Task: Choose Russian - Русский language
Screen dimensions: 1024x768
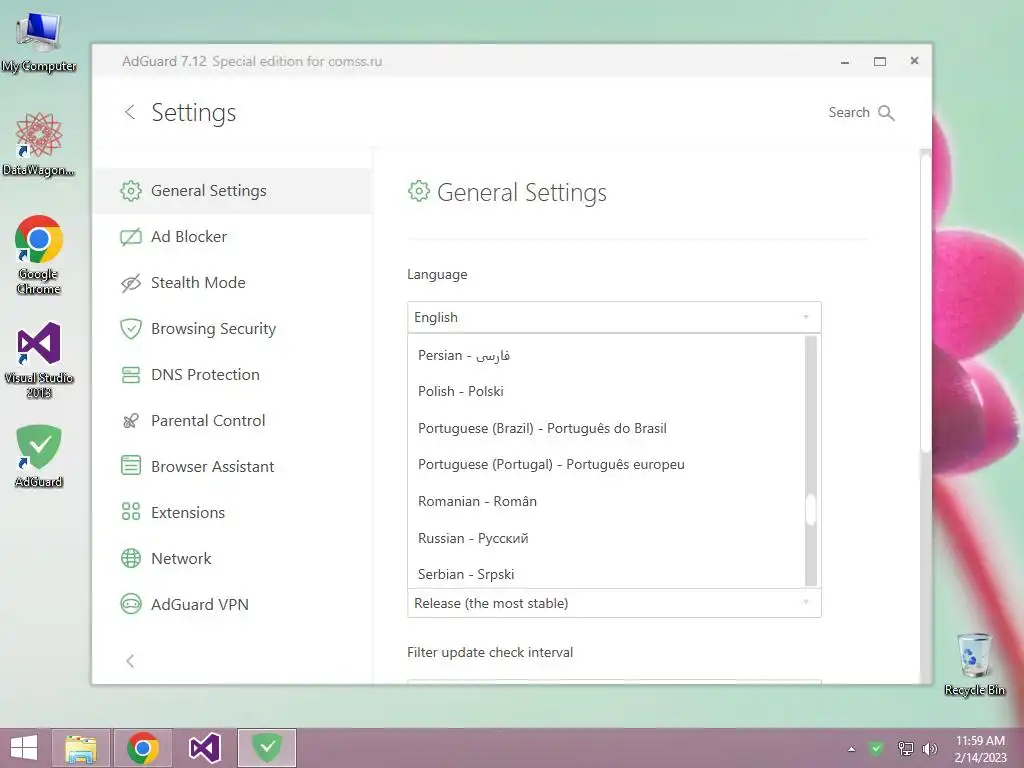Action: pyautogui.click(x=606, y=538)
